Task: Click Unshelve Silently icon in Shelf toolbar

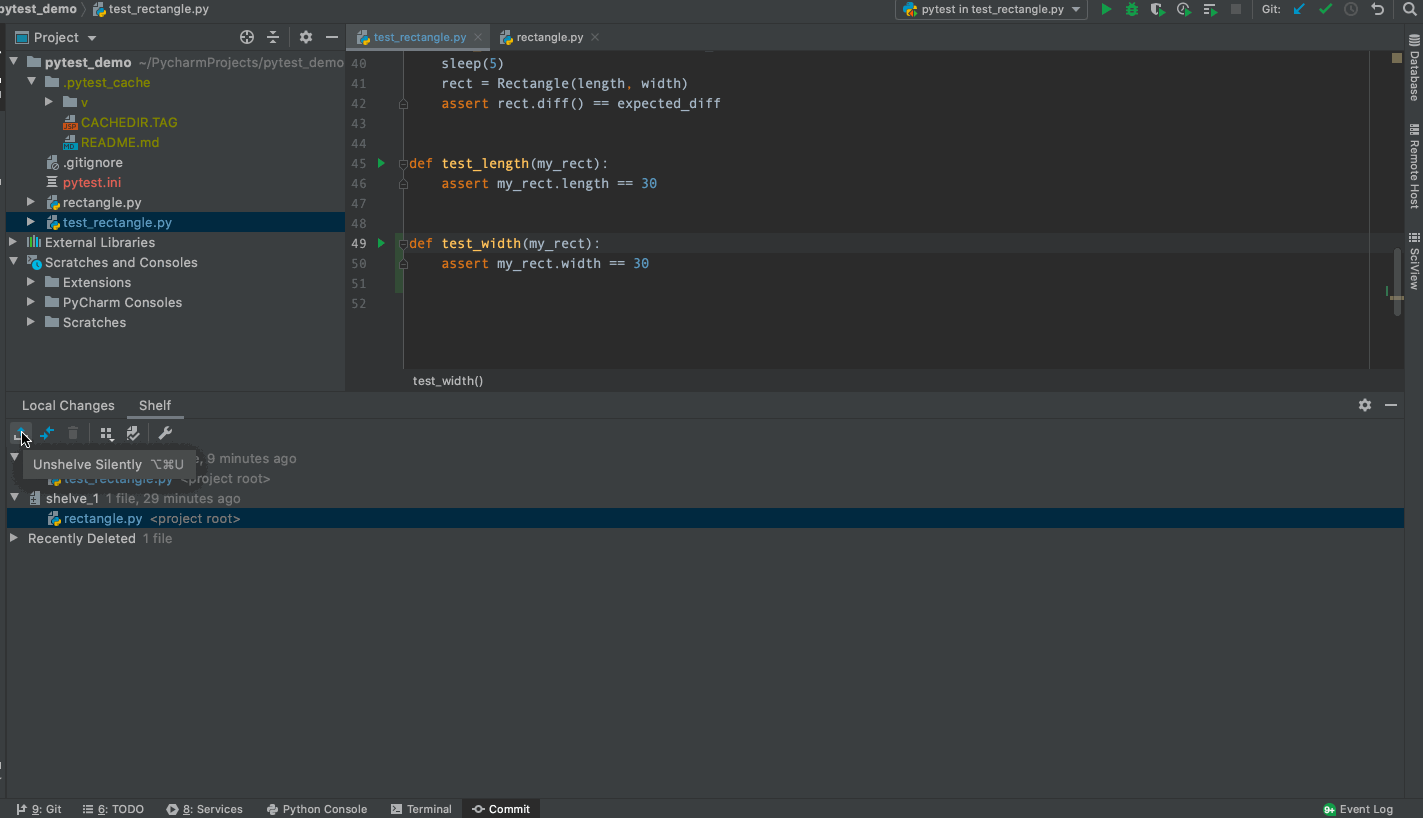Action: 21,433
